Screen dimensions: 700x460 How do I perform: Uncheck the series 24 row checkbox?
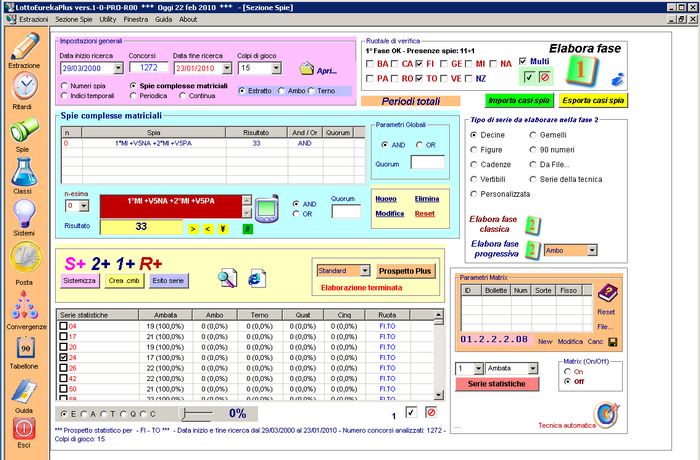(x=63, y=357)
